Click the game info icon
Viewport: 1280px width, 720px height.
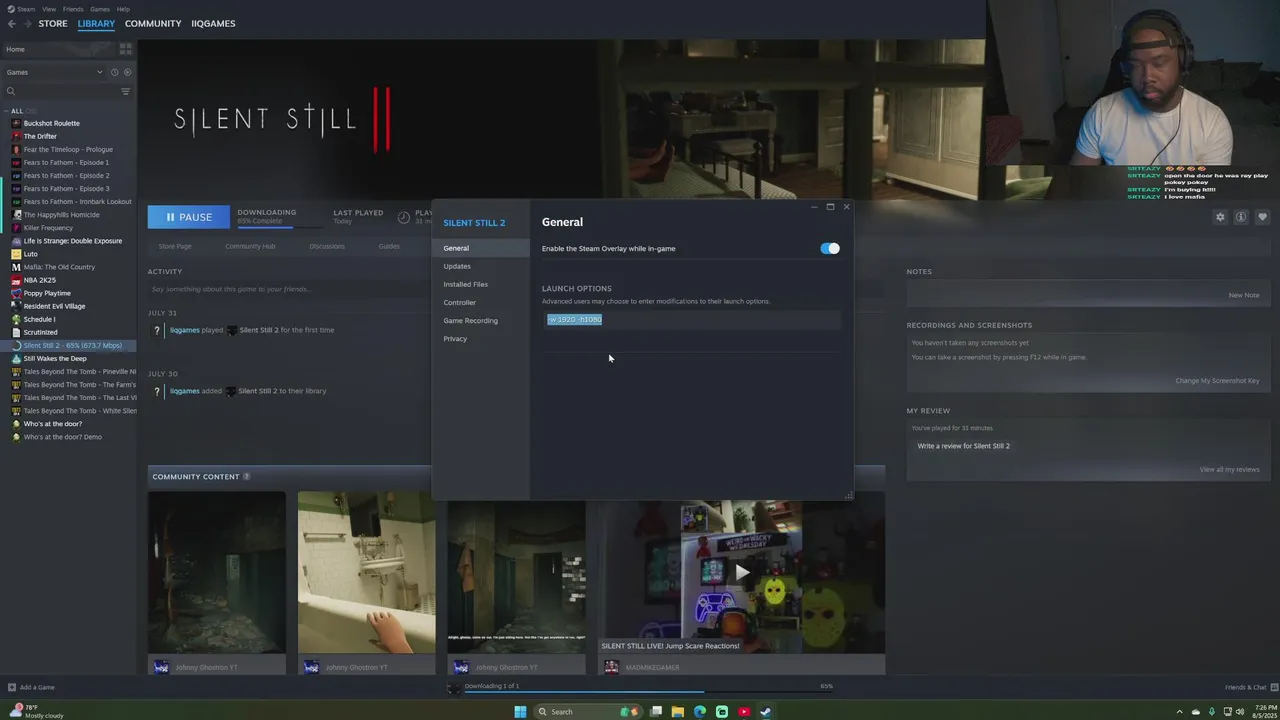[x=1241, y=217]
